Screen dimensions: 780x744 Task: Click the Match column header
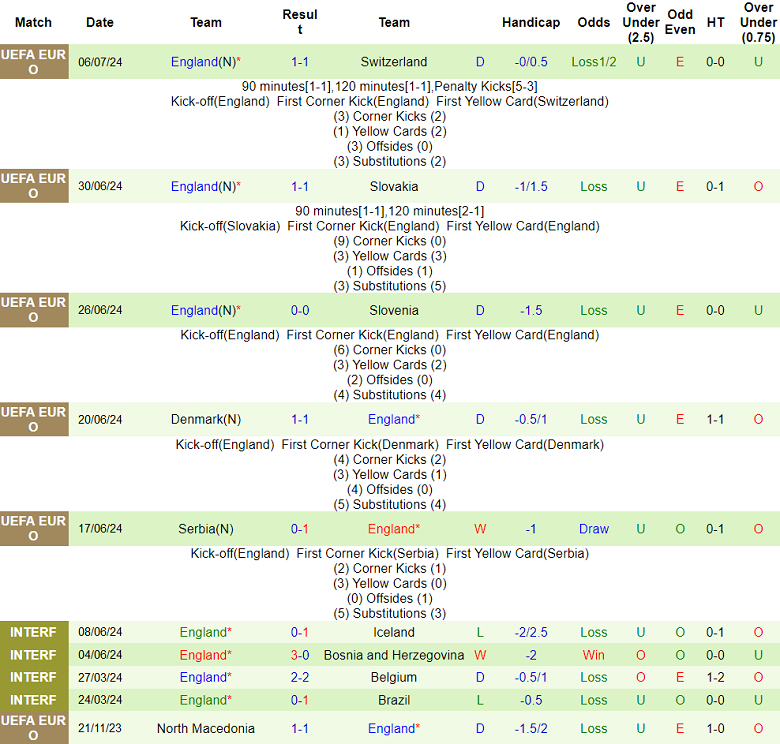(x=34, y=22)
